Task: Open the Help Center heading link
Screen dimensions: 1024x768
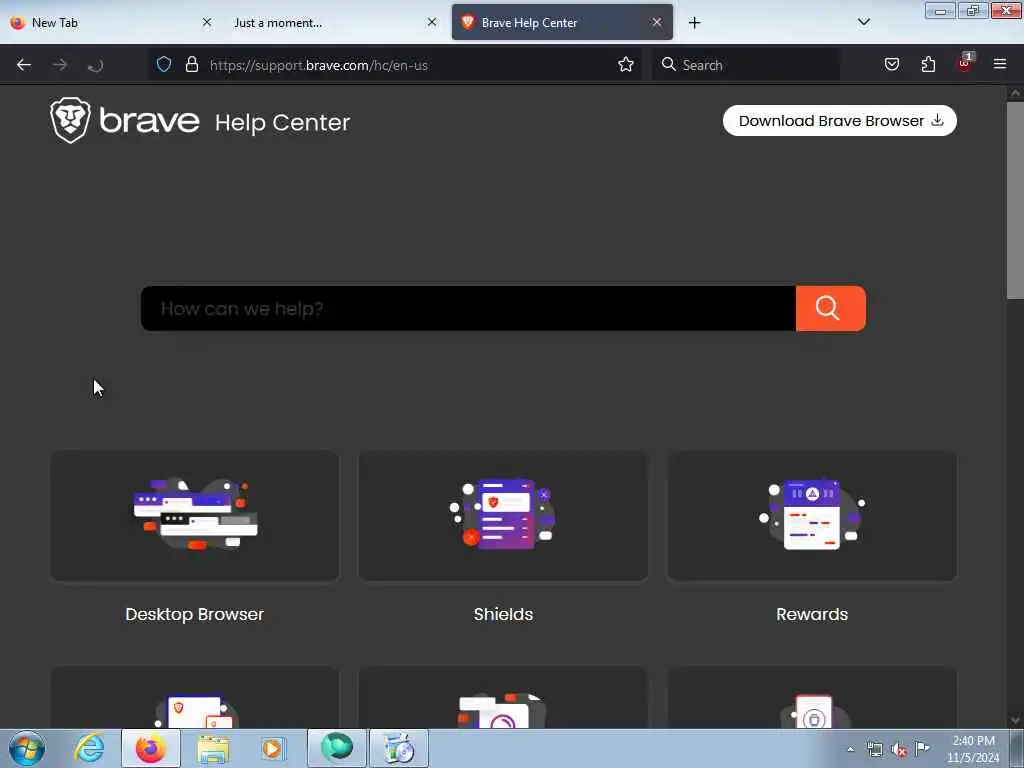Action: click(282, 122)
